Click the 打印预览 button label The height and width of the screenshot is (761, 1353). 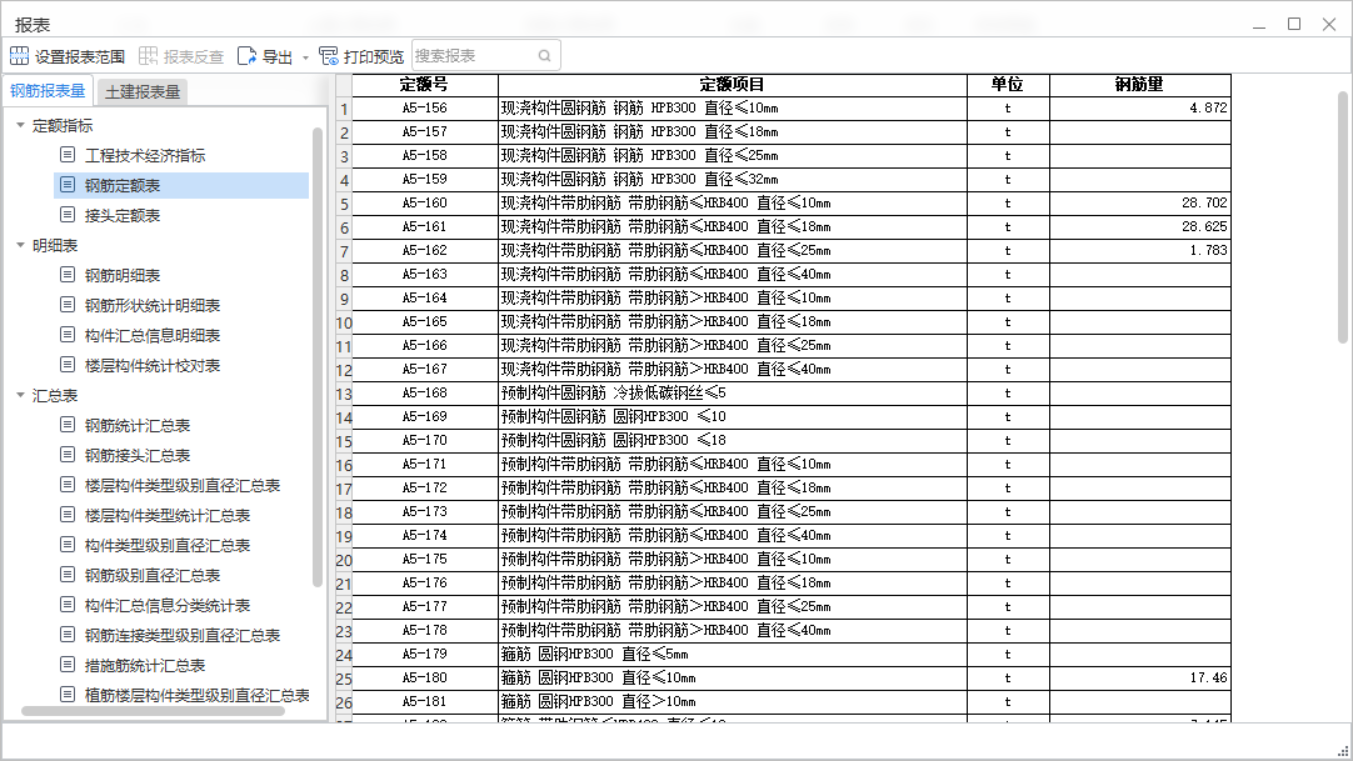tap(374, 57)
